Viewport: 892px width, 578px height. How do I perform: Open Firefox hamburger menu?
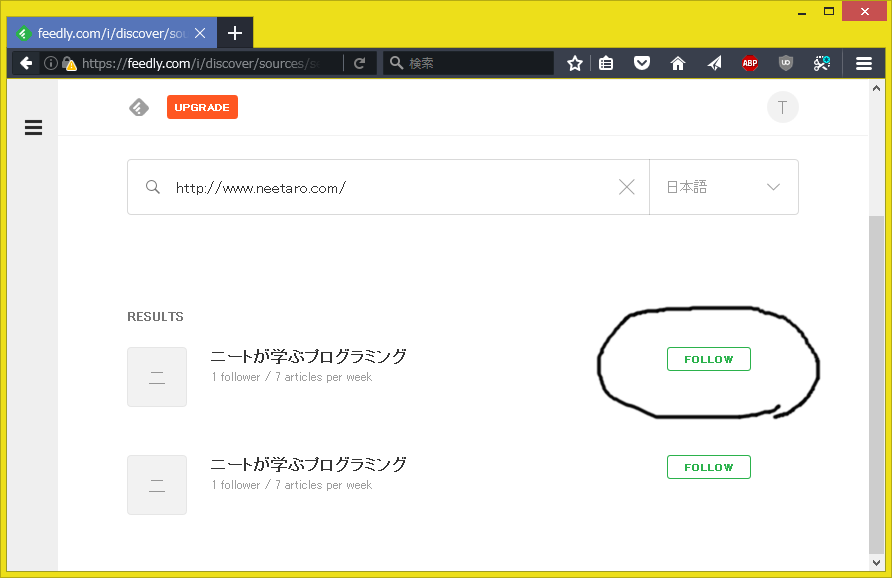point(864,63)
